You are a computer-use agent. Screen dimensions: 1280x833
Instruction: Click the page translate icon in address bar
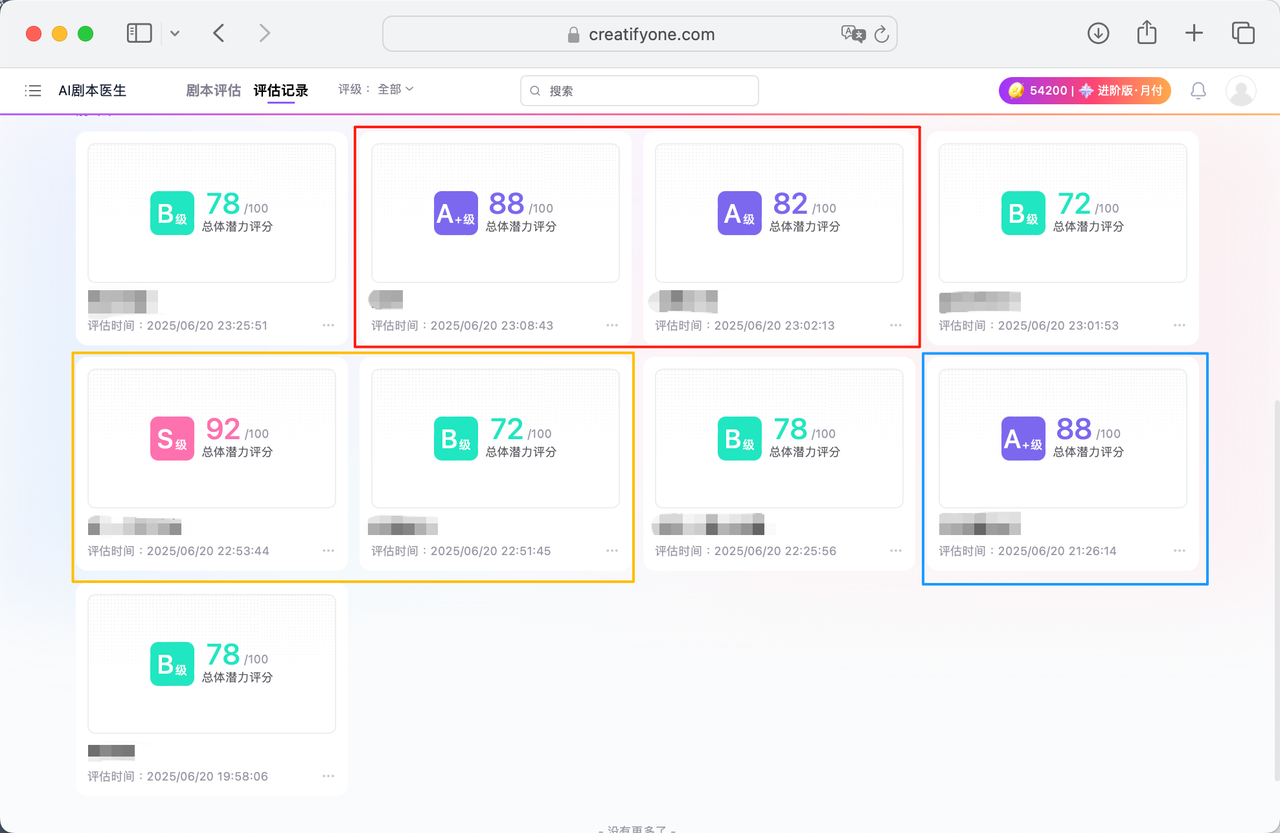point(853,34)
